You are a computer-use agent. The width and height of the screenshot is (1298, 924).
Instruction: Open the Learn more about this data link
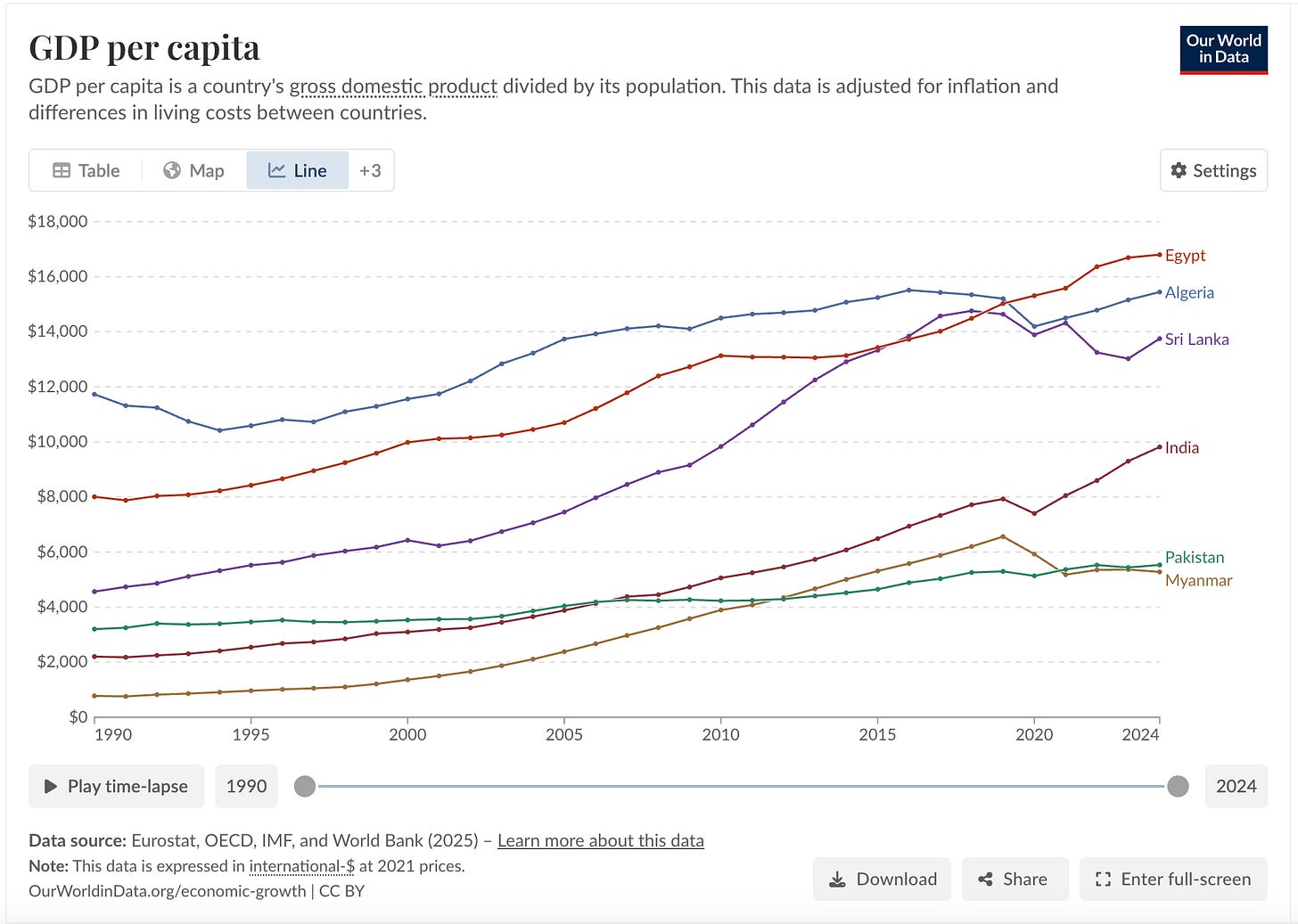tap(601, 840)
